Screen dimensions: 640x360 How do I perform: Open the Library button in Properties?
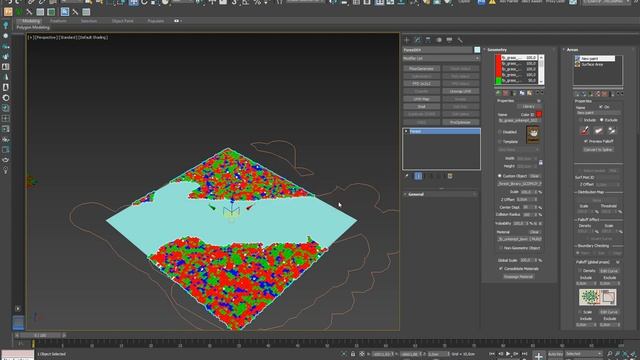tap(529, 107)
